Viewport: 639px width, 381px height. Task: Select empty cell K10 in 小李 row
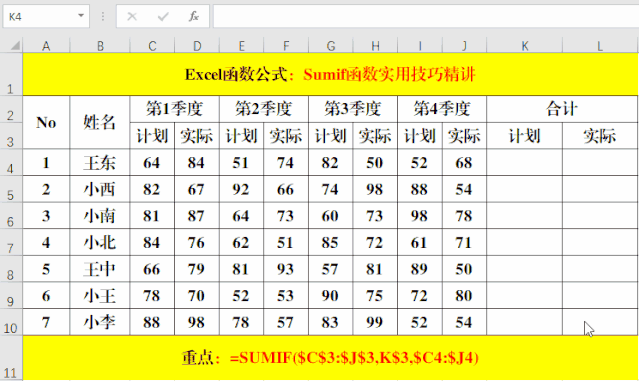click(x=524, y=322)
